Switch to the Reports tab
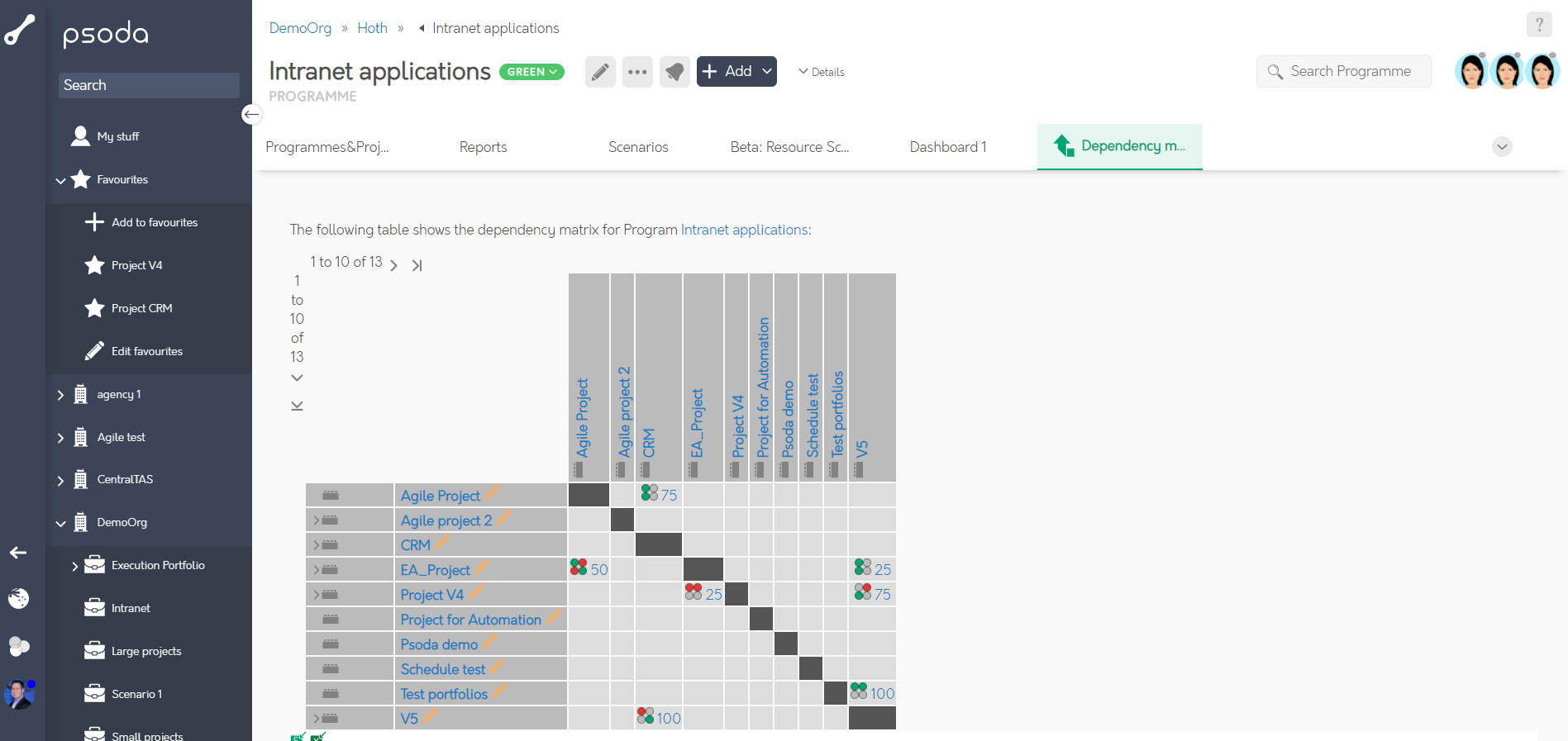The image size is (1568, 741). point(483,147)
